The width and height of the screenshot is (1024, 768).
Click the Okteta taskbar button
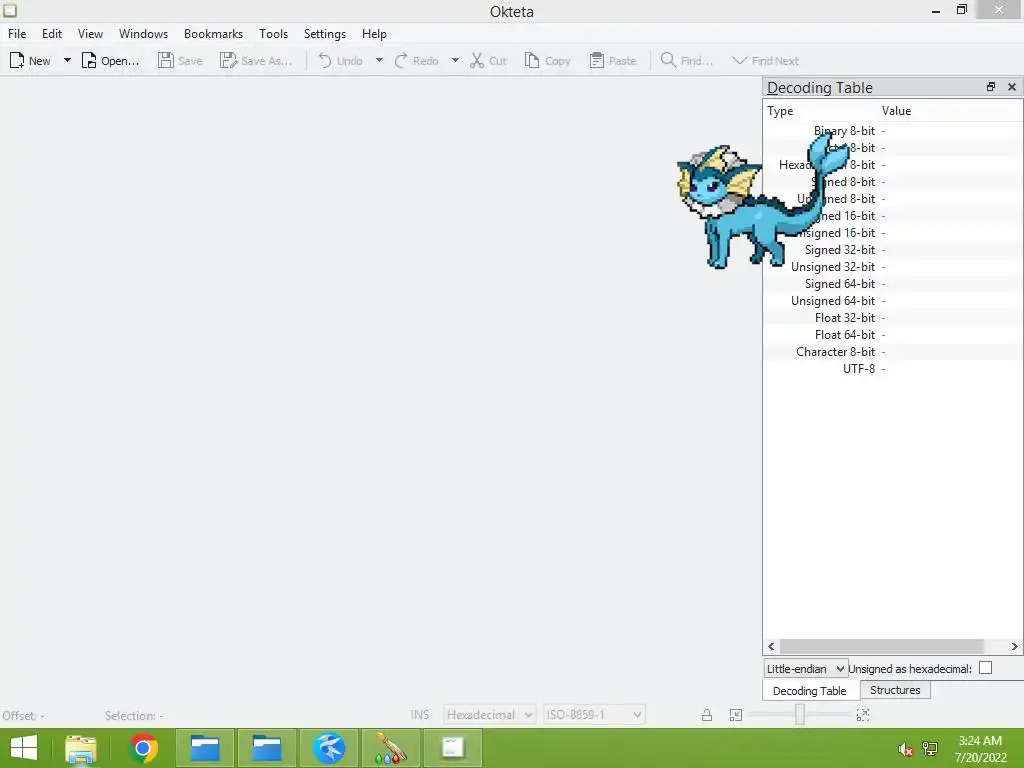click(x=453, y=748)
